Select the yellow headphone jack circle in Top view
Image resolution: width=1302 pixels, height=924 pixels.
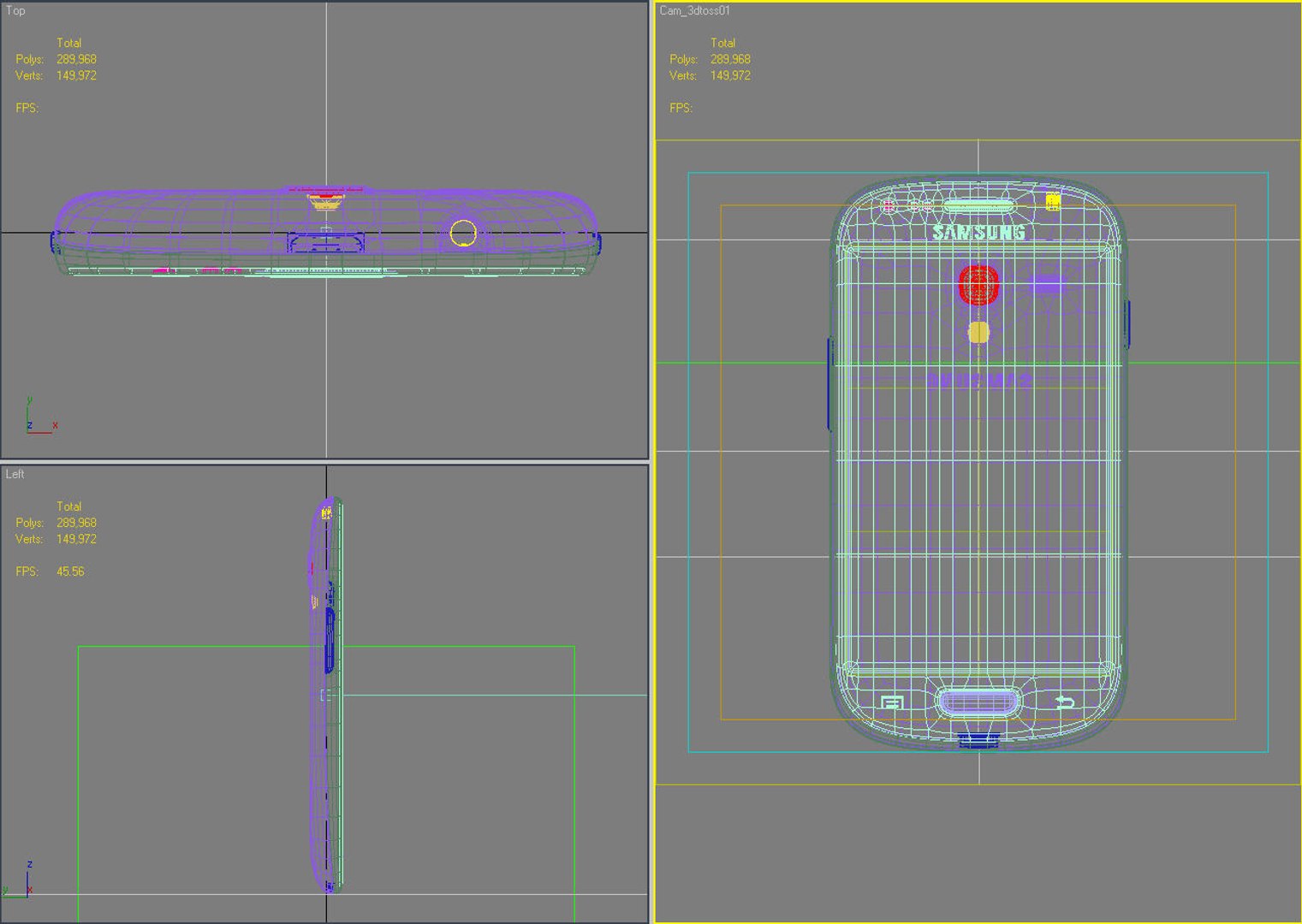pos(463,233)
